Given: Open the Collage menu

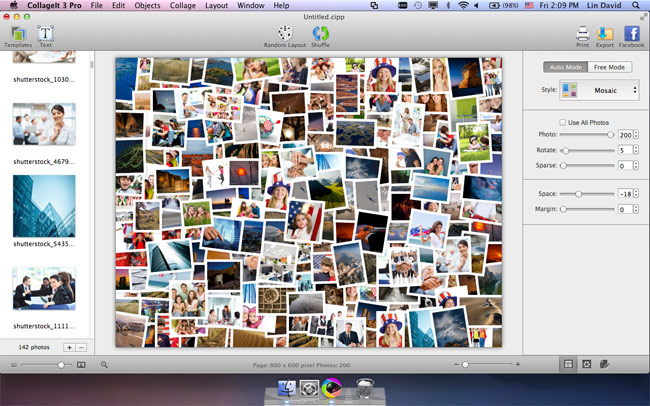Looking at the screenshot, I should coord(182,6).
